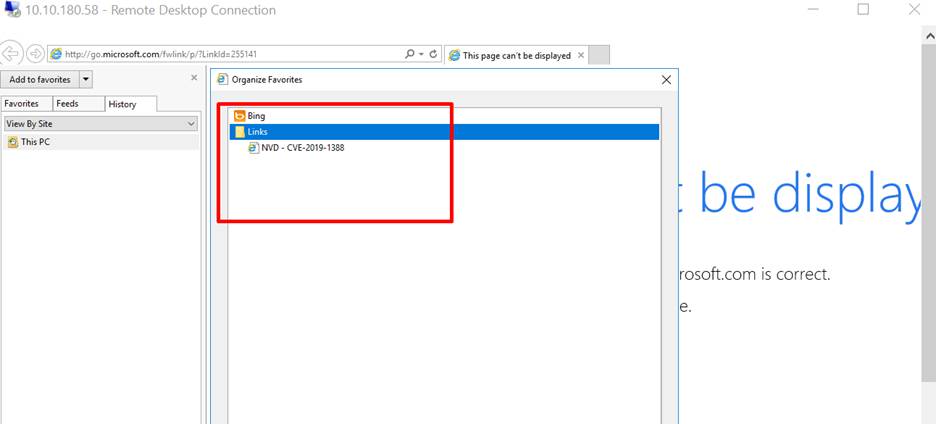This screenshot has height=424, width=936.
Task: Open a new blank browser tab
Action: (x=598, y=55)
